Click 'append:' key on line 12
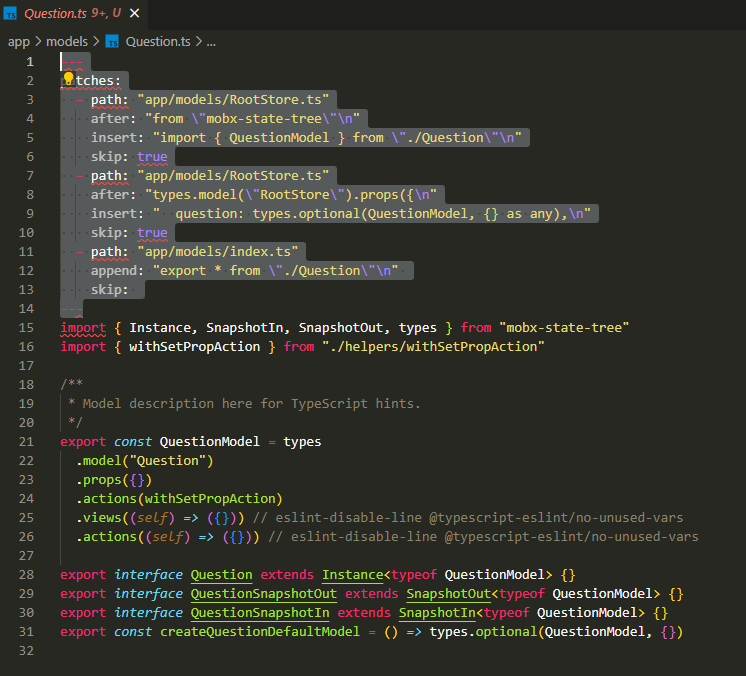This screenshot has height=676, width=746. pyautogui.click(x=118, y=271)
